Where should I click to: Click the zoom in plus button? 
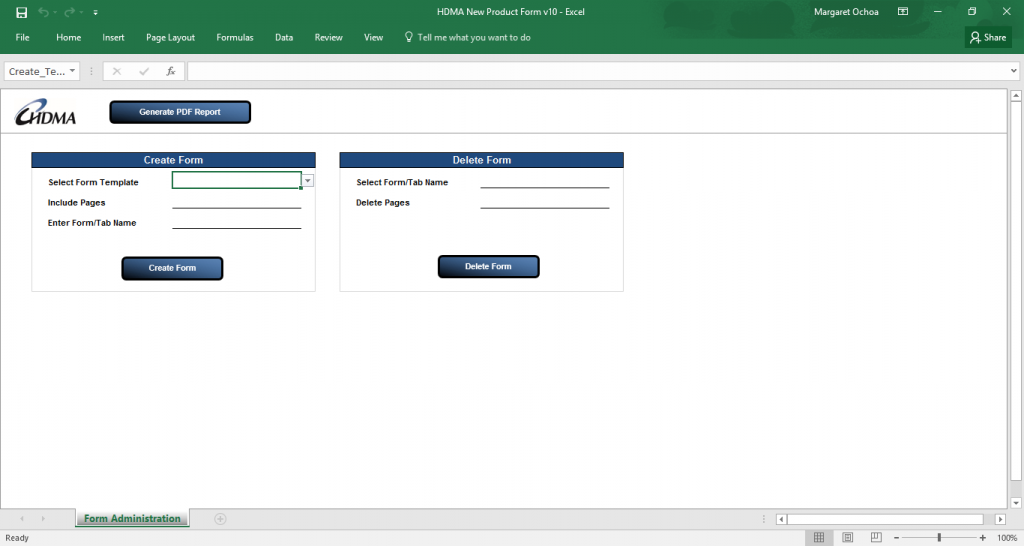[983, 538]
